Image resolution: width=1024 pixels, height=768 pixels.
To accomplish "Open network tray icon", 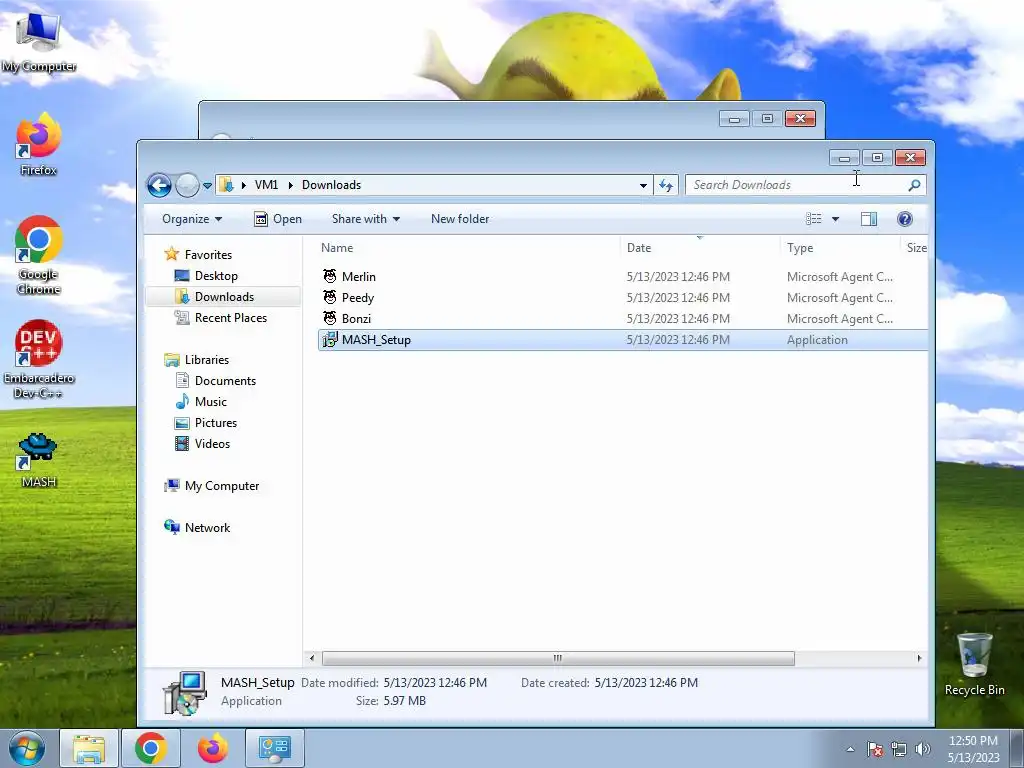I will [x=899, y=749].
